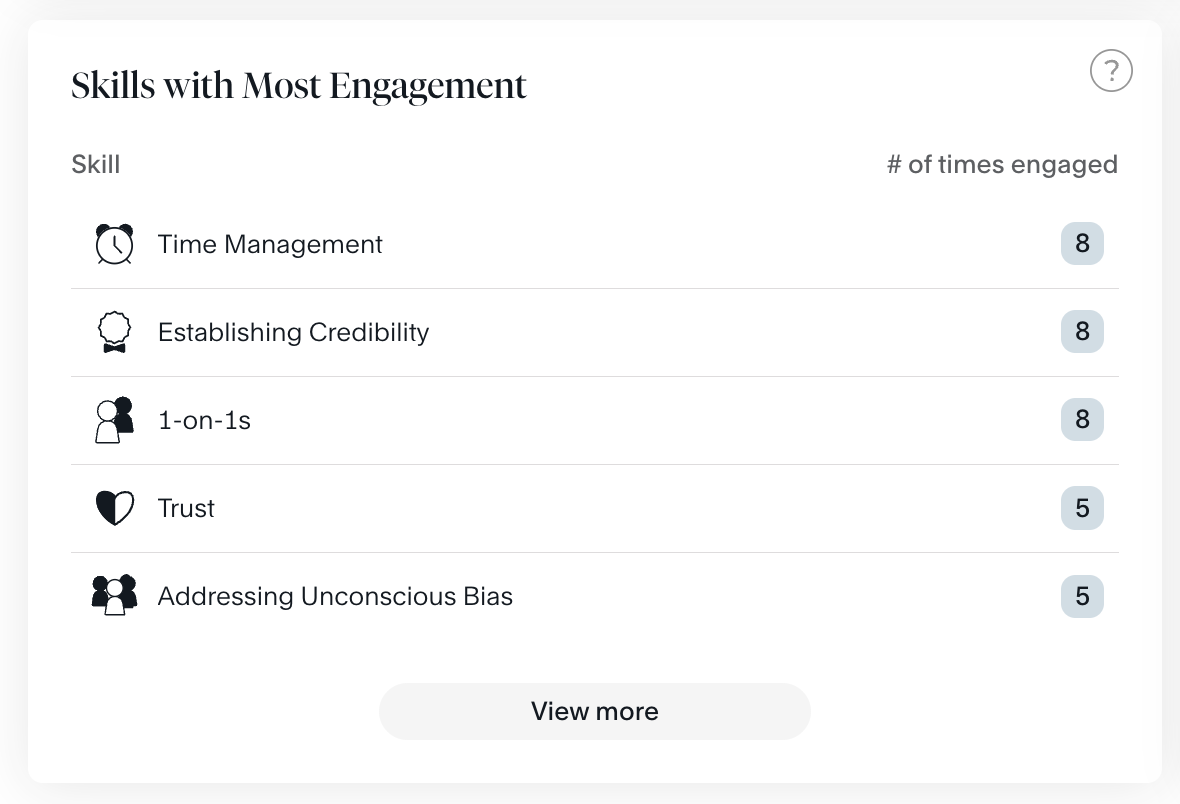Click the Trust heart icon
Viewport: 1180px width, 804px height.
tap(114, 508)
